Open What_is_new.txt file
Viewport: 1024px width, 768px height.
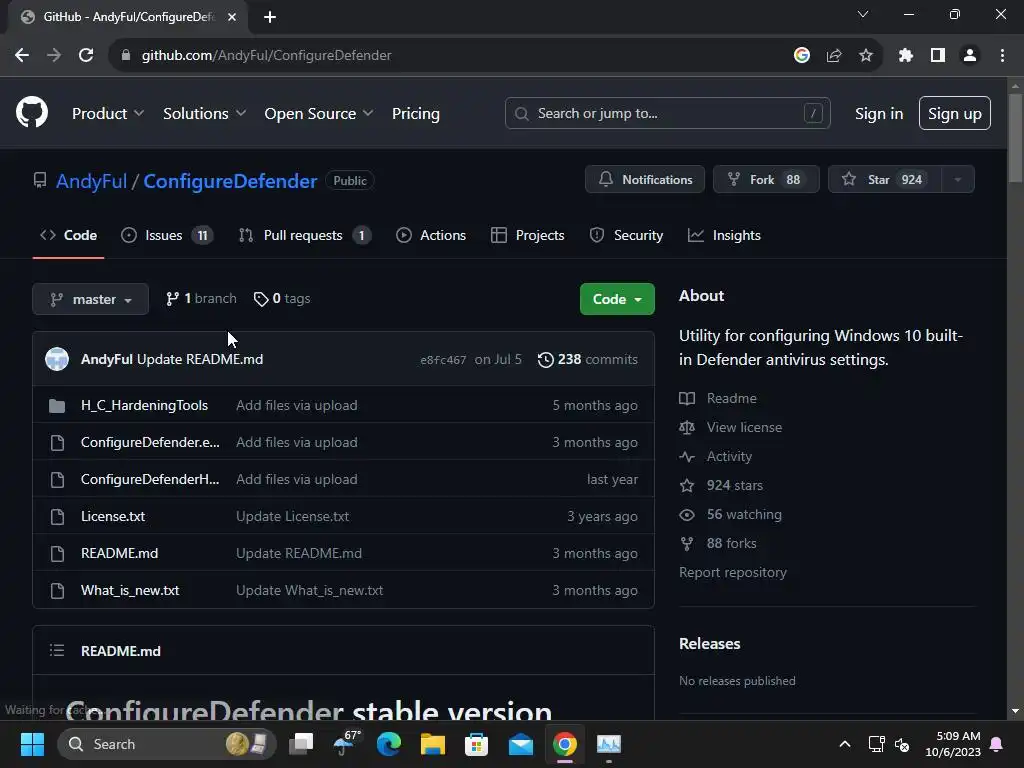tap(130, 590)
